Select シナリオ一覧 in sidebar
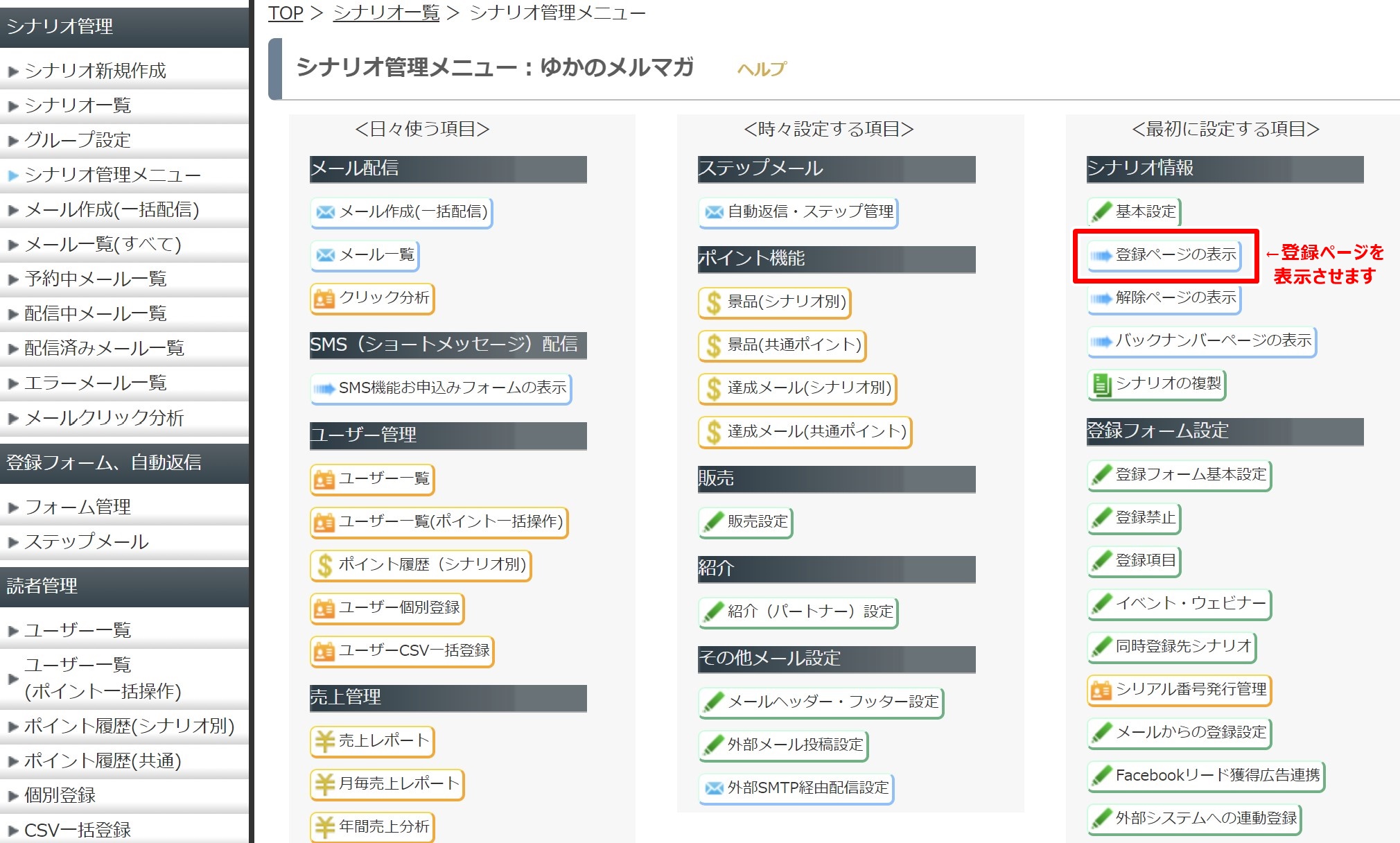Viewport: 1400px width, 843px height. point(124,105)
